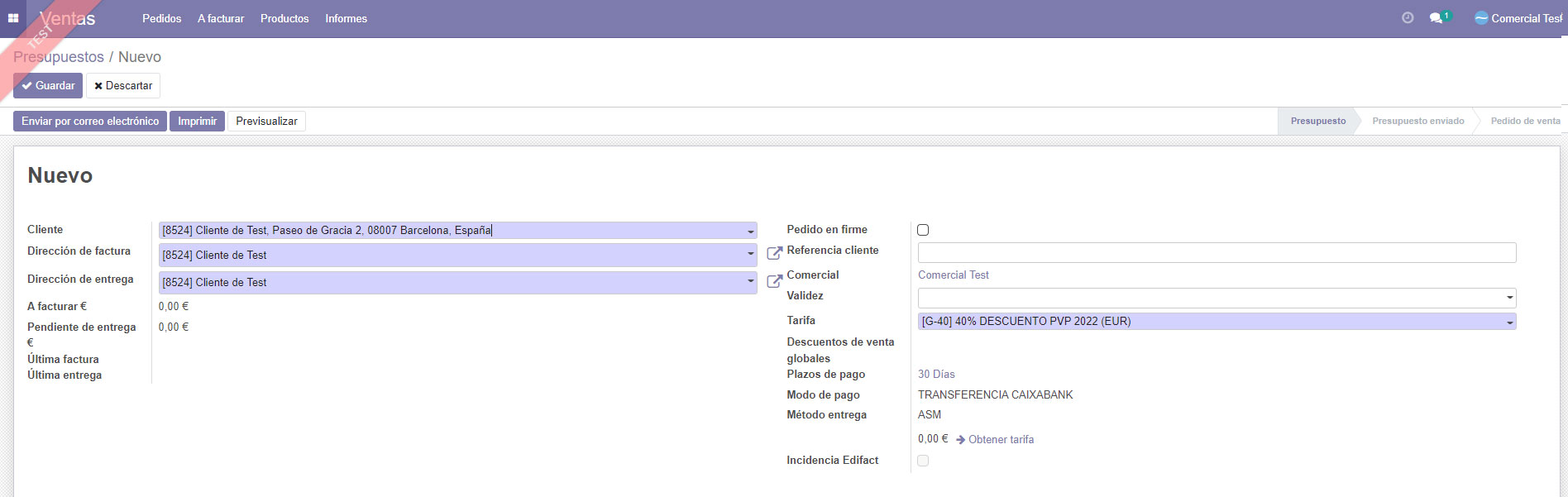This screenshot has width=1568, height=497.
Task: Open the apps grid menu icon
Action: coord(13,18)
